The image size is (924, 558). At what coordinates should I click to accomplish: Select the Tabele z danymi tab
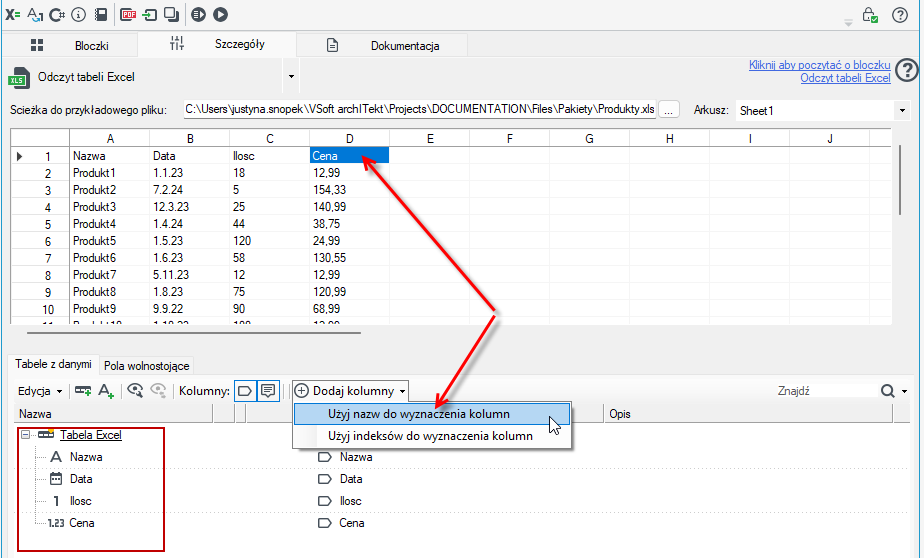click(53, 364)
